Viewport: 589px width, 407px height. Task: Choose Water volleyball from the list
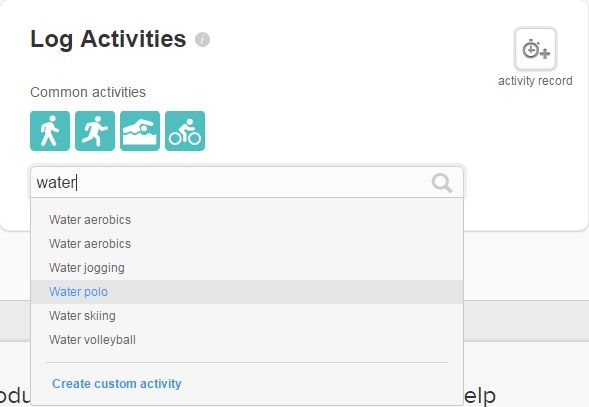(x=247, y=340)
